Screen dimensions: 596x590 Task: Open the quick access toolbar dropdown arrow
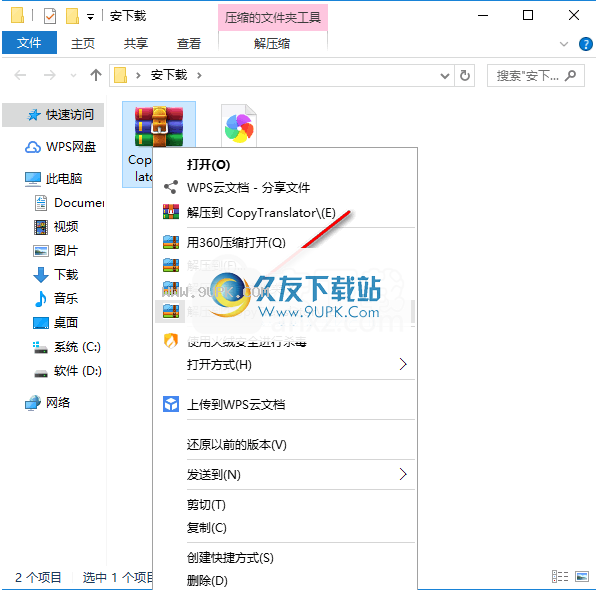point(90,17)
